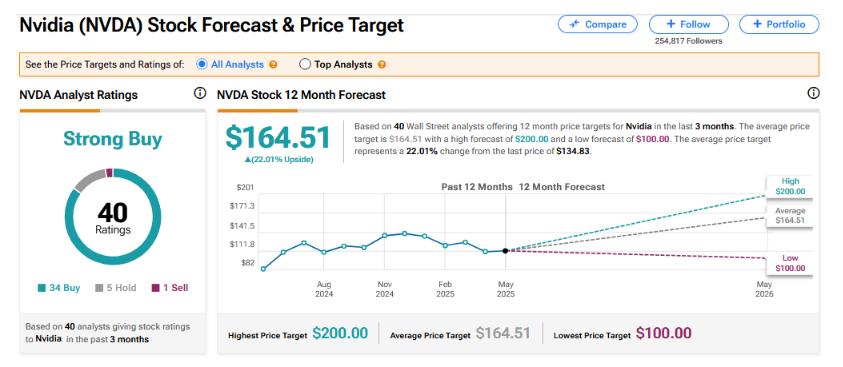Click the Low $100.00 forecast label
The height and width of the screenshot is (367, 843).
coord(789,263)
